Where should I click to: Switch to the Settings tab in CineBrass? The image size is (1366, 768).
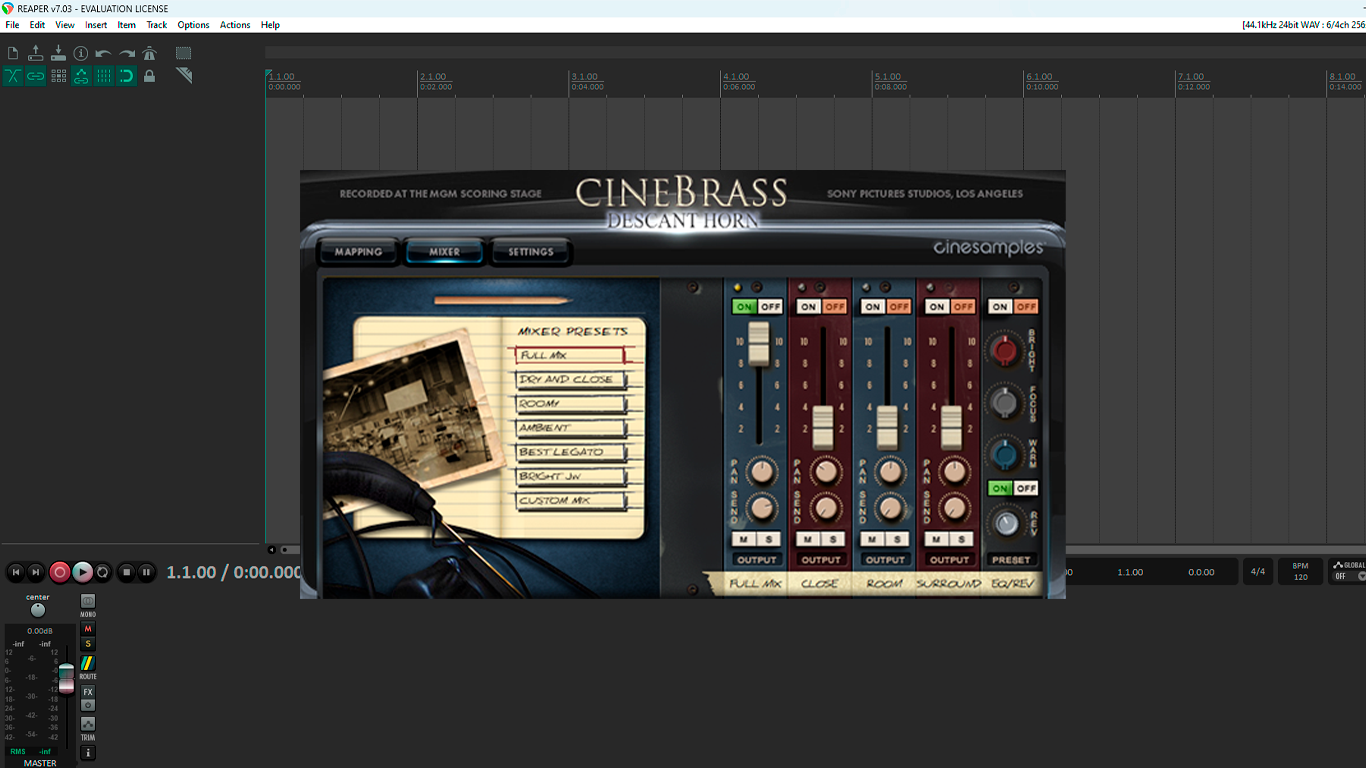(x=530, y=252)
